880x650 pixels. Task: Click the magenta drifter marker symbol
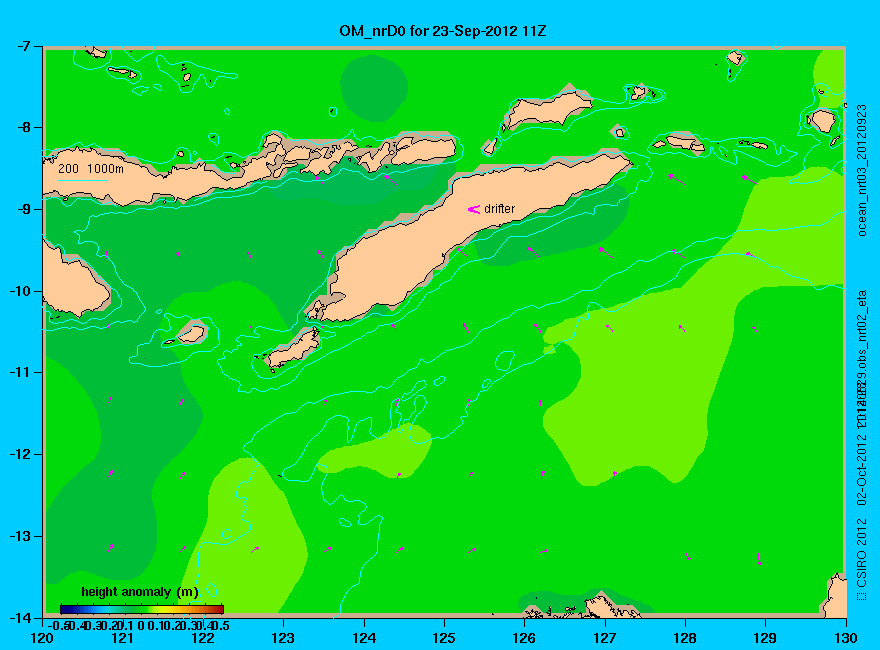tap(474, 209)
